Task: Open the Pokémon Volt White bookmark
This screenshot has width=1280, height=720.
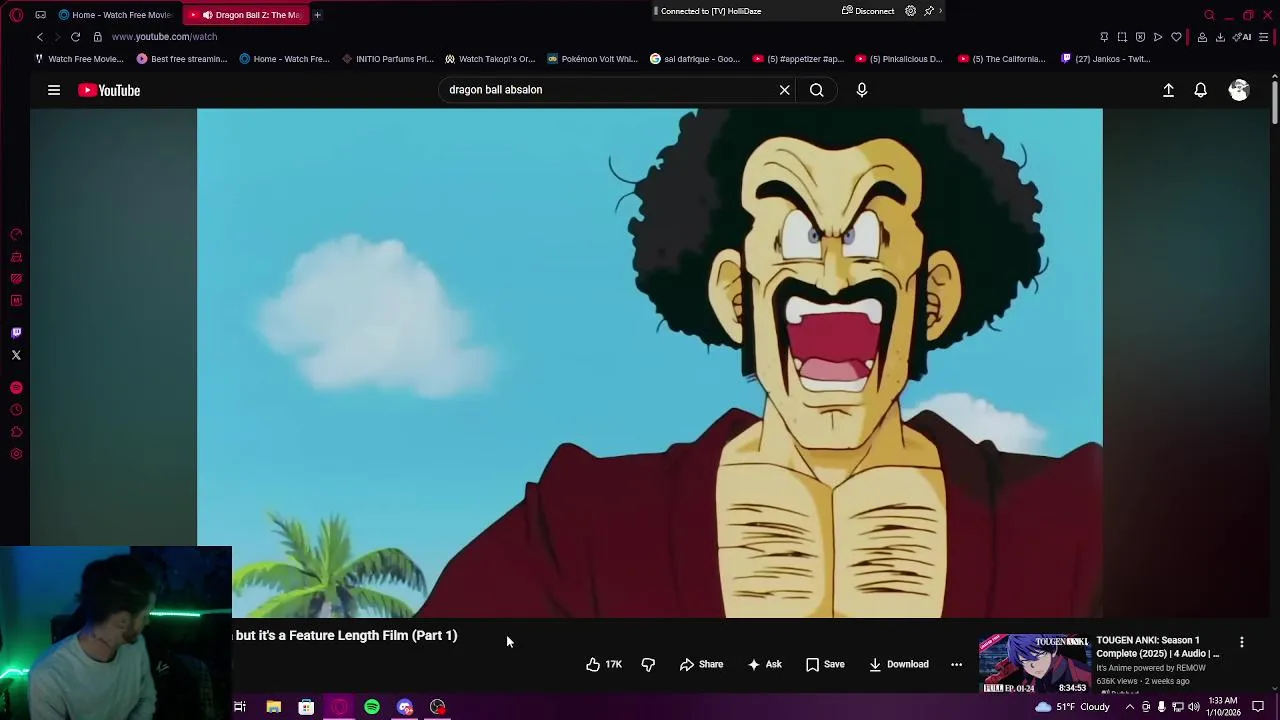Action: coord(593,59)
